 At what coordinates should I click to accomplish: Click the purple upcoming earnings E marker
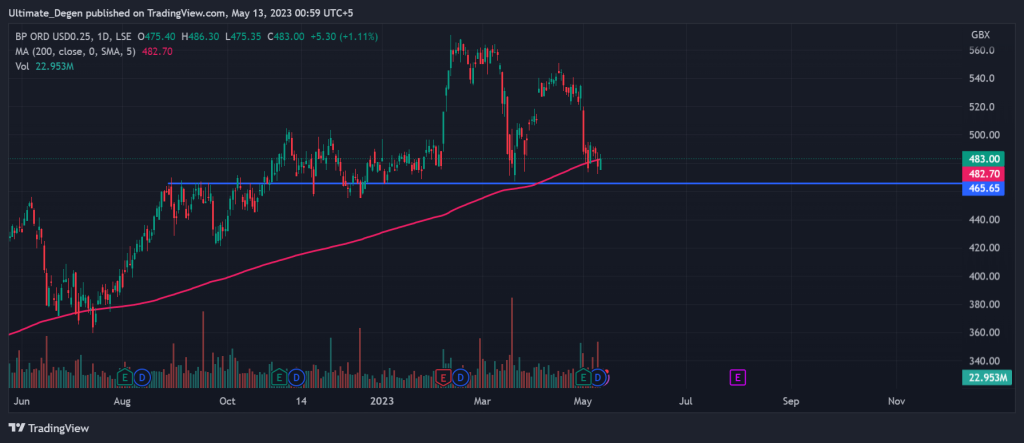(738, 377)
